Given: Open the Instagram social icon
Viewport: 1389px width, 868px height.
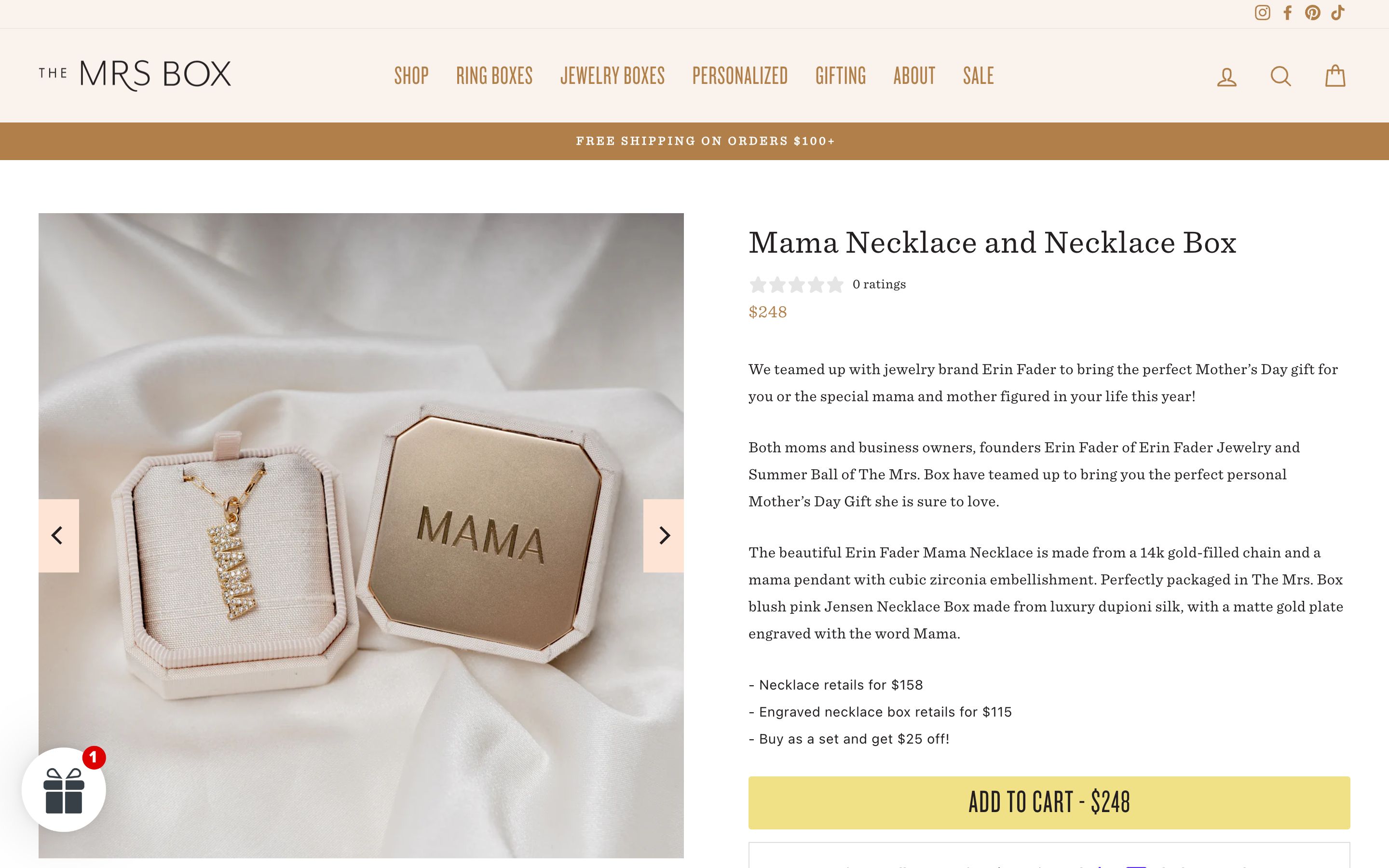Looking at the screenshot, I should 1263,12.
